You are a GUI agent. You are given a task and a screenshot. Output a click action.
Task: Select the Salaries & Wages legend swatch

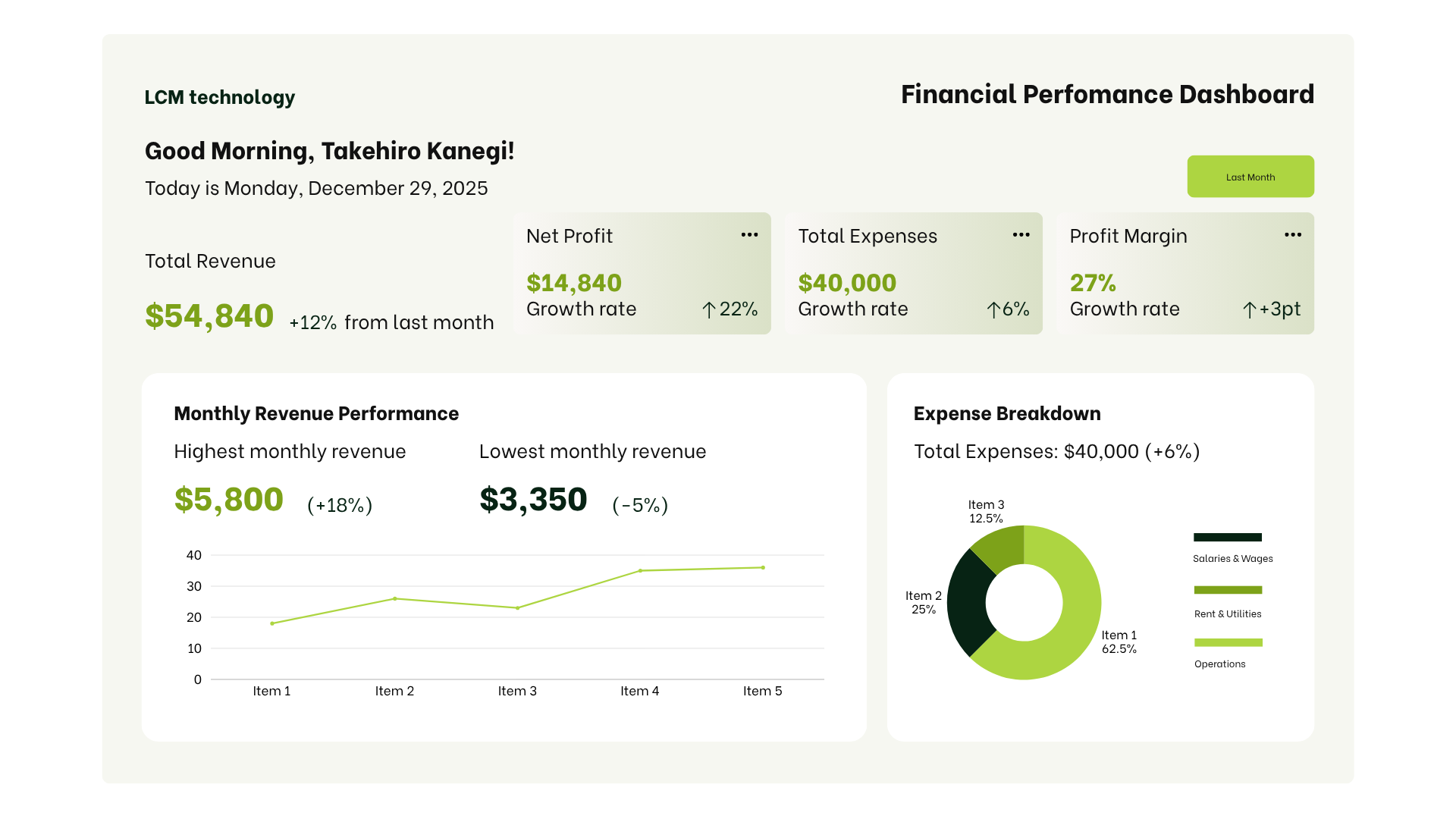[x=1227, y=537]
